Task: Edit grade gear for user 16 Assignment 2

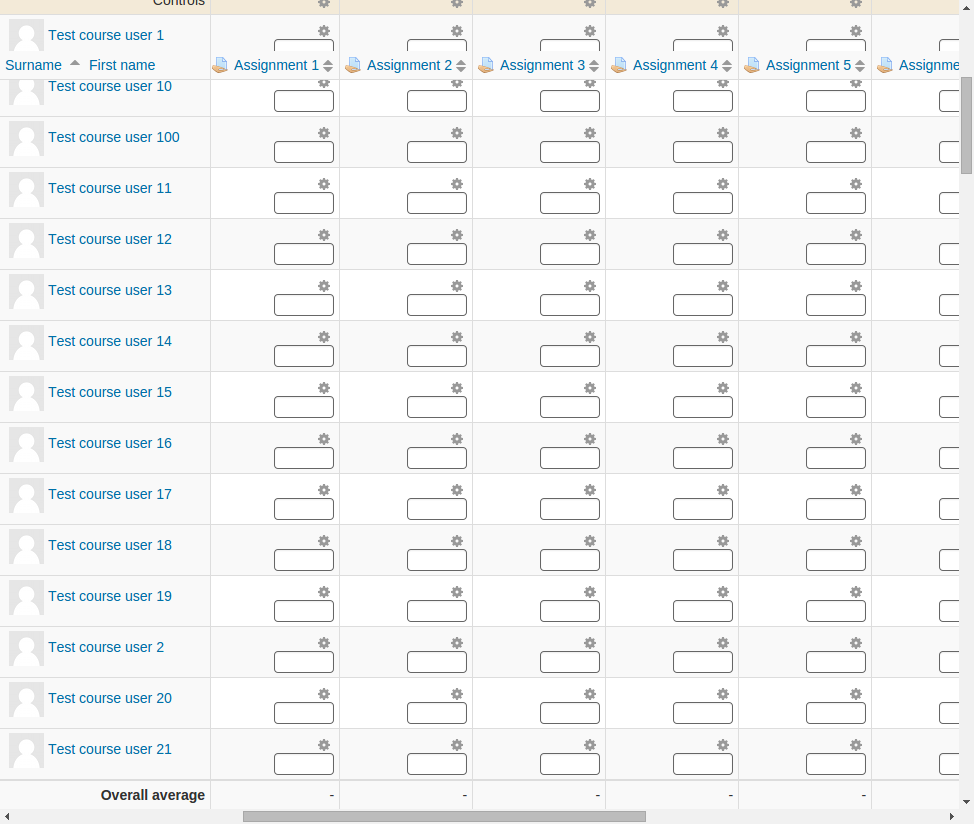Action: (457, 439)
